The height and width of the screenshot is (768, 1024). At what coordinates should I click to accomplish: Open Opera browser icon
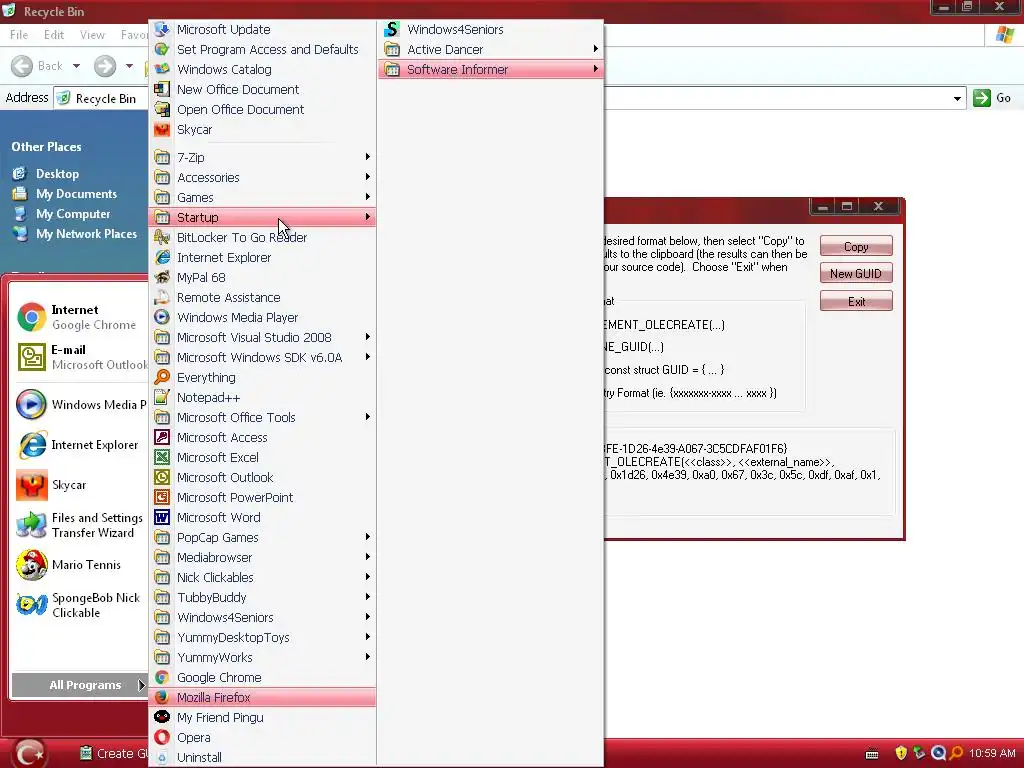162,738
